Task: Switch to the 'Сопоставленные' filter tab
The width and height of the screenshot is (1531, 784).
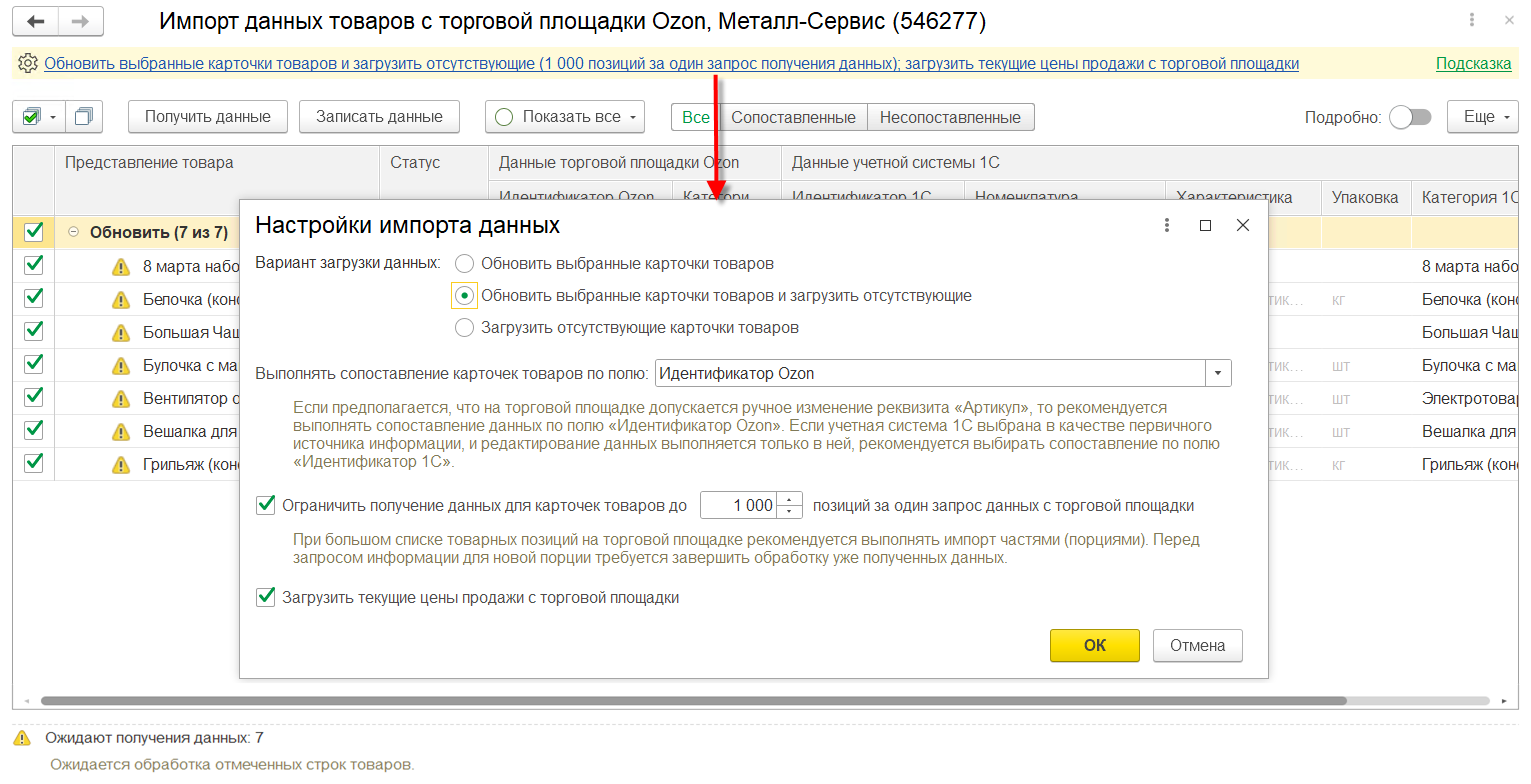Action: (793, 117)
